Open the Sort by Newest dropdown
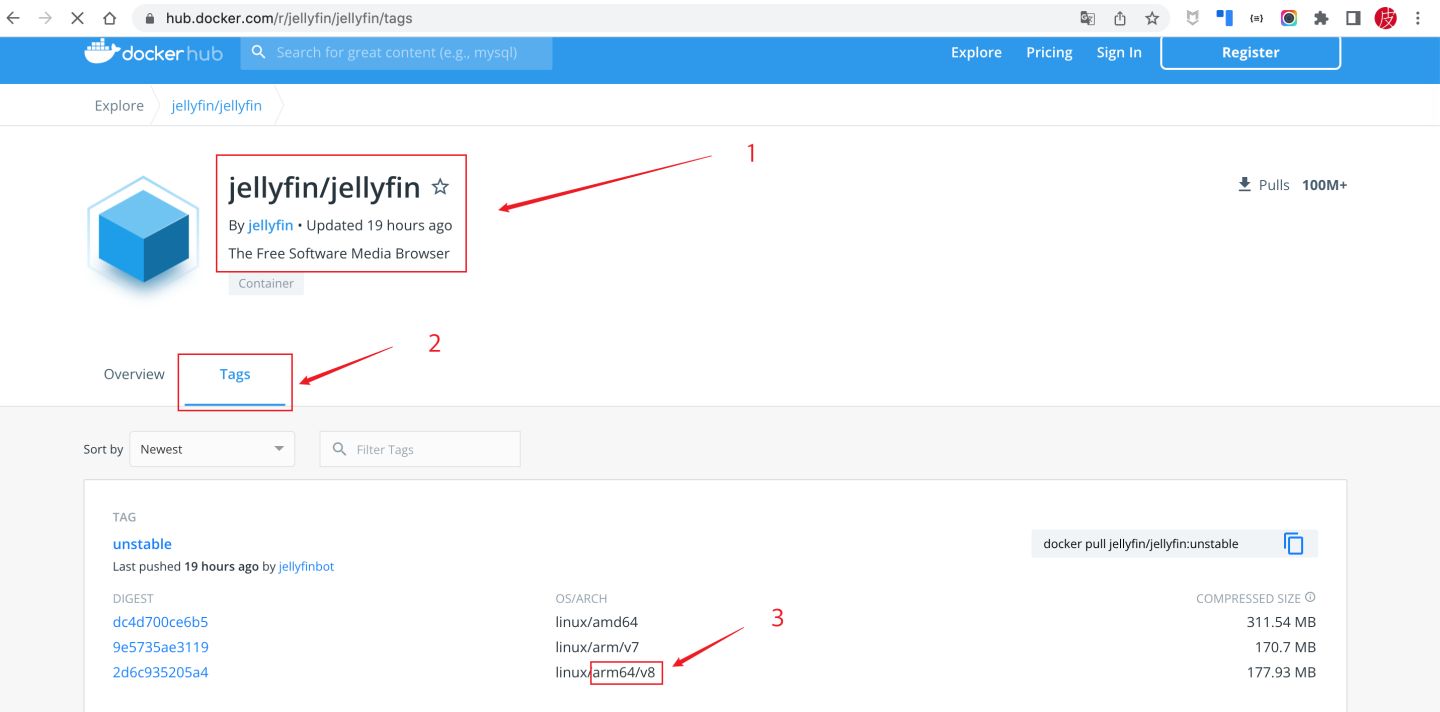Viewport: 1440px width, 712px height. pos(212,449)
